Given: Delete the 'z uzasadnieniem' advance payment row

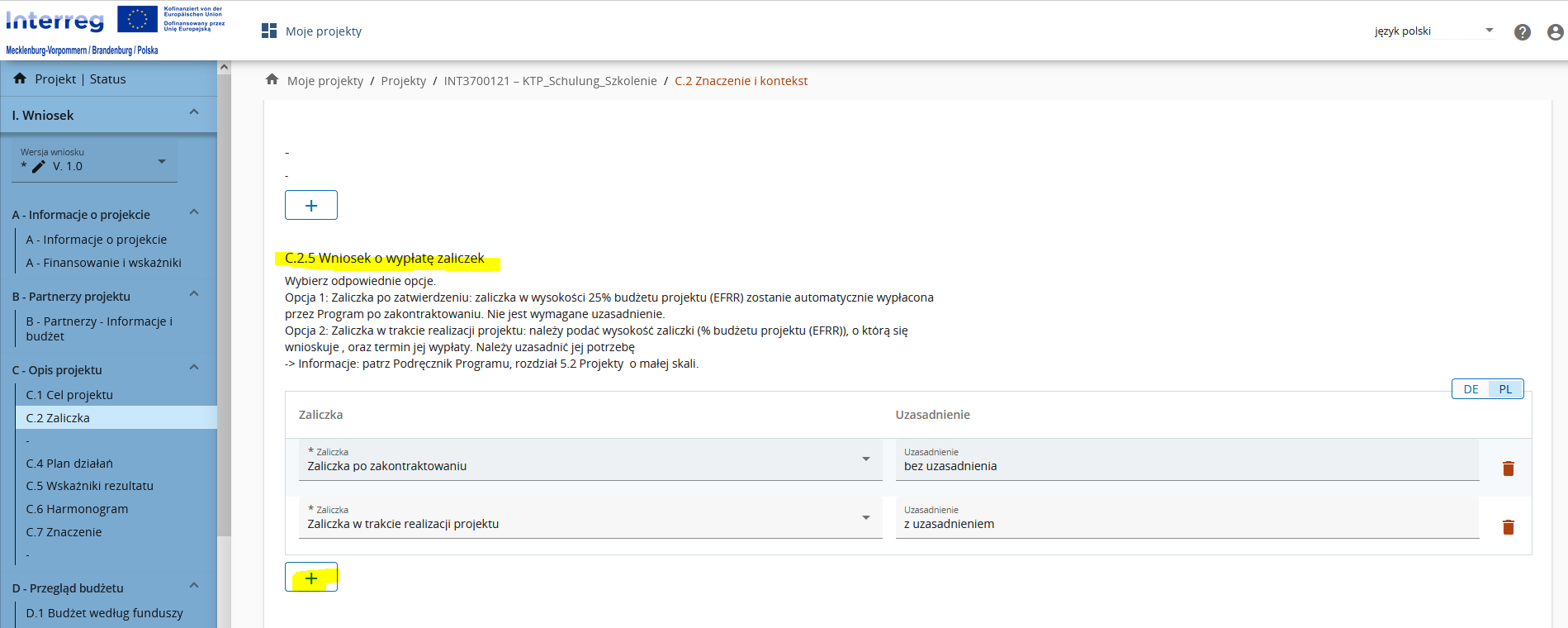Looking at the screenshot, I should [1508, 527].
